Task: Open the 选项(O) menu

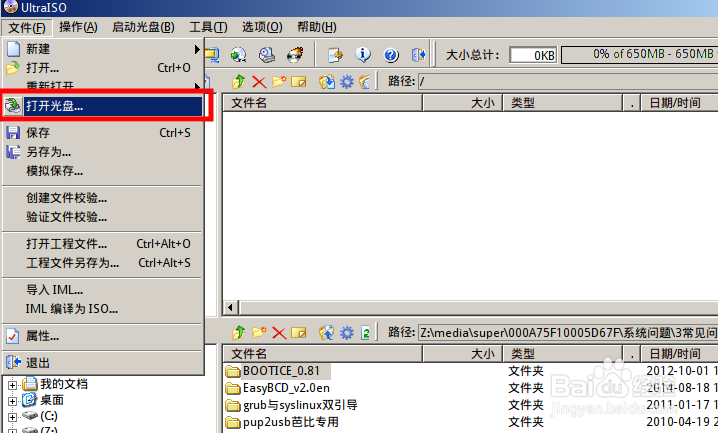Action: point(262,27)
